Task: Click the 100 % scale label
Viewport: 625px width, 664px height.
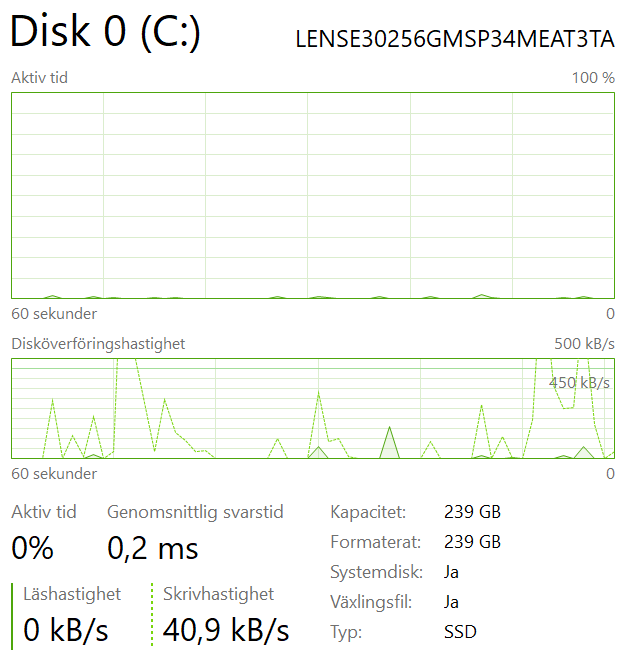Action: [593, 78]
